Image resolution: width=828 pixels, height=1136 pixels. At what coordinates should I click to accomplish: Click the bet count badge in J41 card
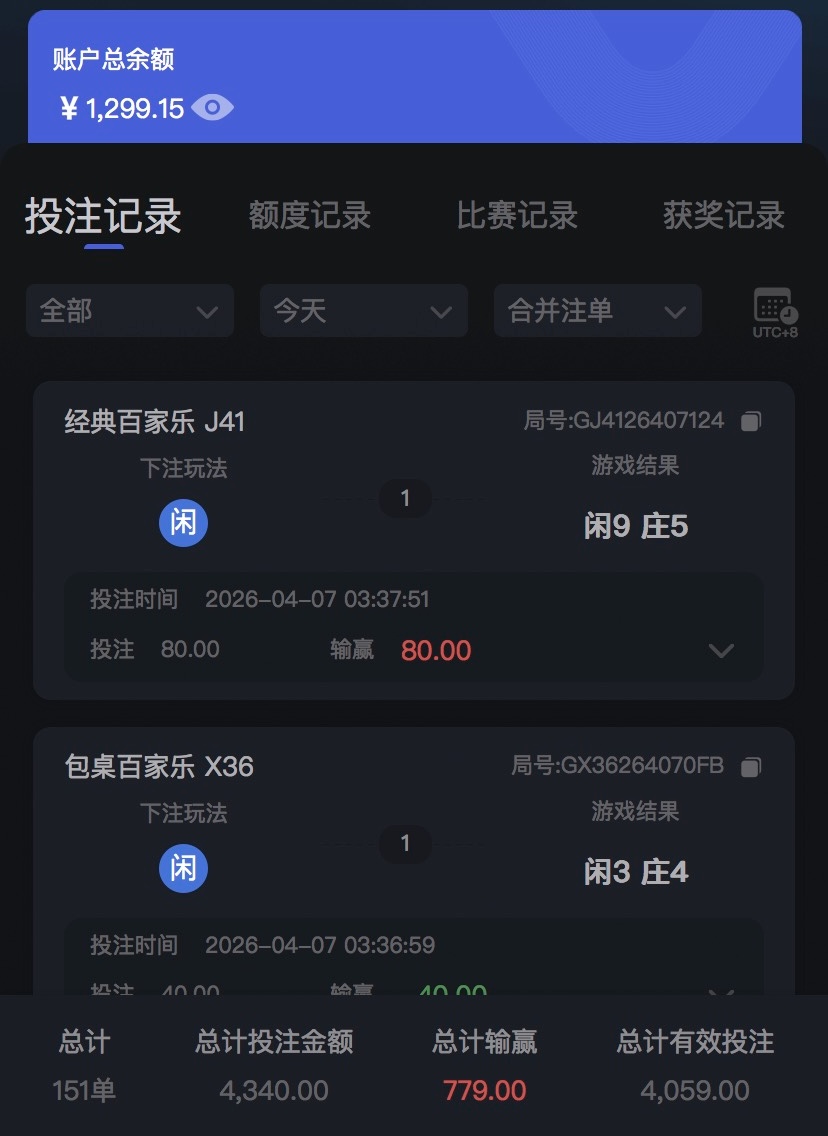click(x=405, y=498)
